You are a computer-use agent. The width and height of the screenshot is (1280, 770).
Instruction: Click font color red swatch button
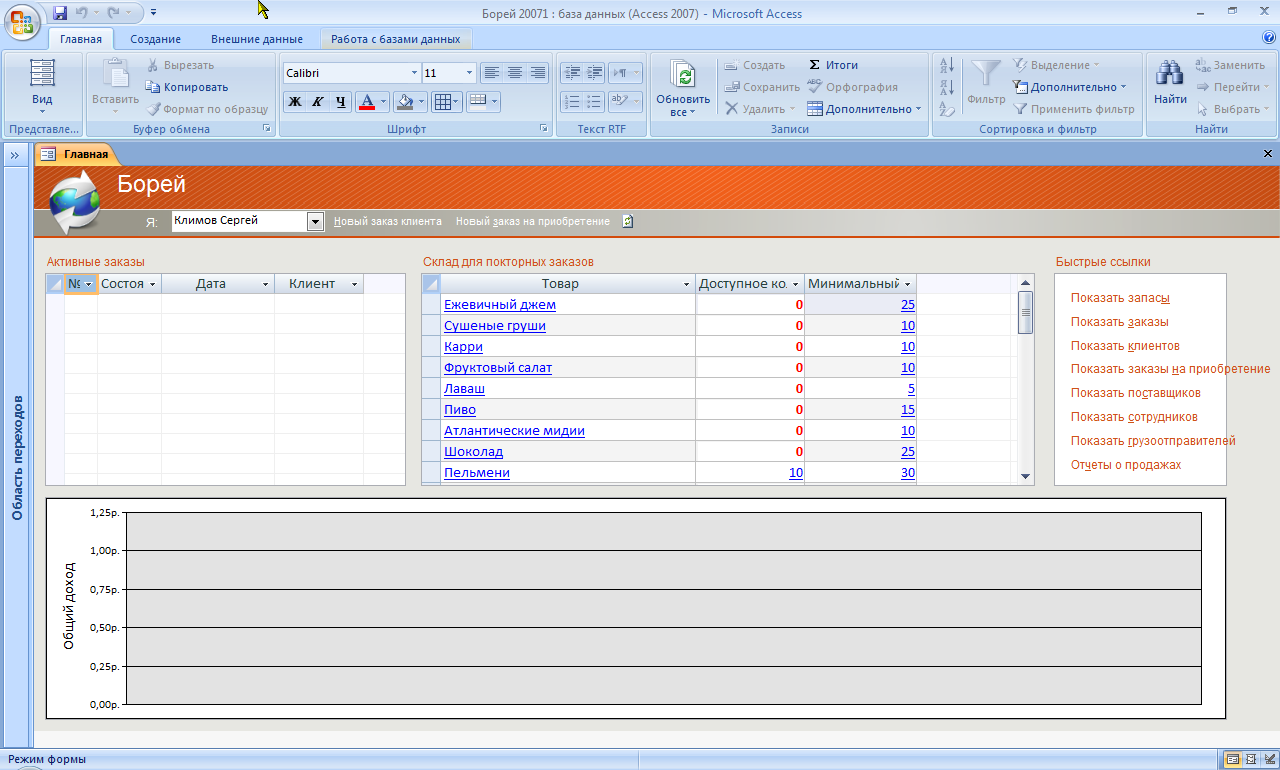point(366,101)
